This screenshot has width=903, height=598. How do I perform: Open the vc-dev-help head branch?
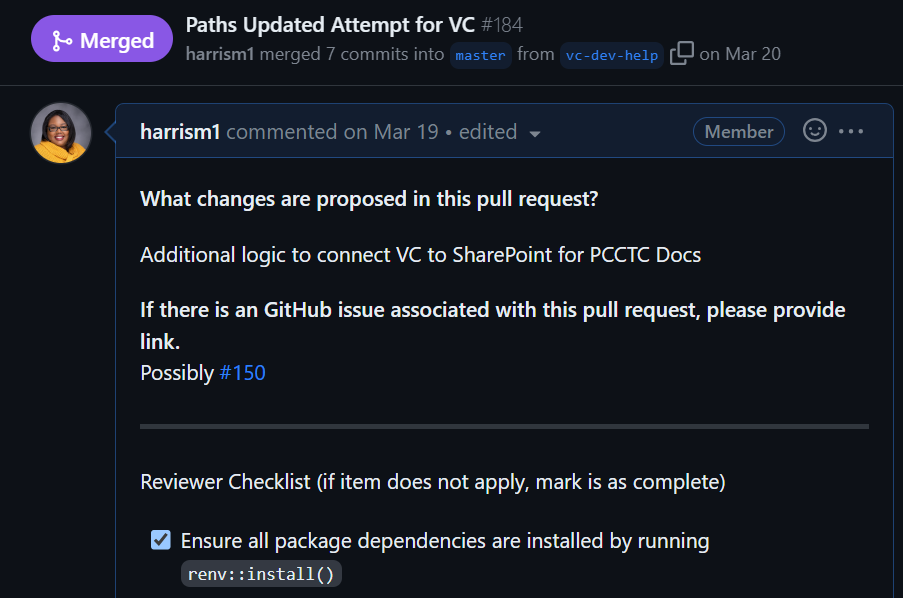pos(612,55)
